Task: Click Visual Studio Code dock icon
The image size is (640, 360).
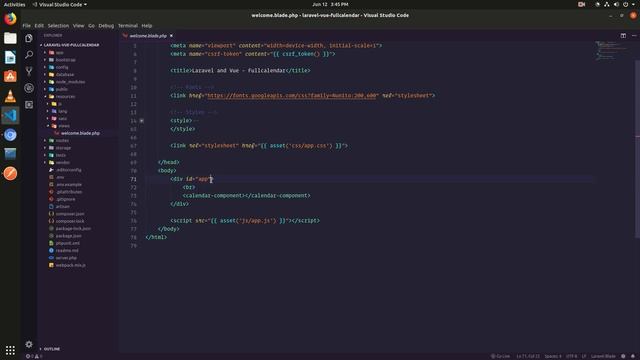Action: pyautogui.click(x=10, y=115)
